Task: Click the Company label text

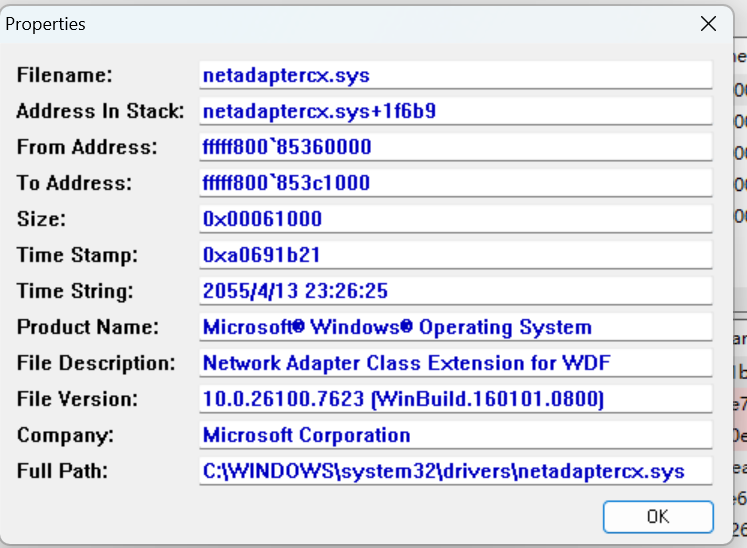Action: tap(65, 436)
